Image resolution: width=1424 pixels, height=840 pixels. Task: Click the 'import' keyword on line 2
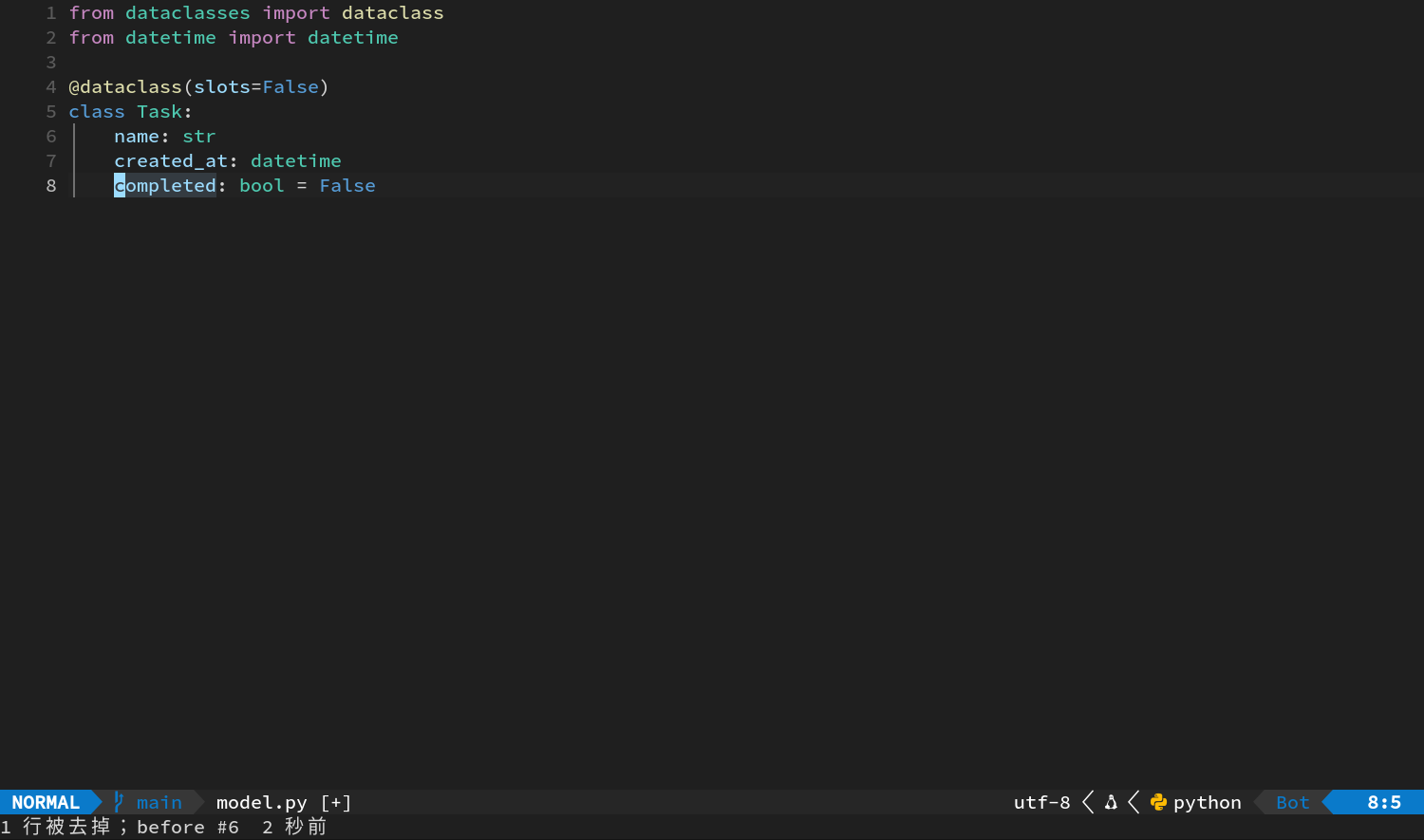pos(262,38)
